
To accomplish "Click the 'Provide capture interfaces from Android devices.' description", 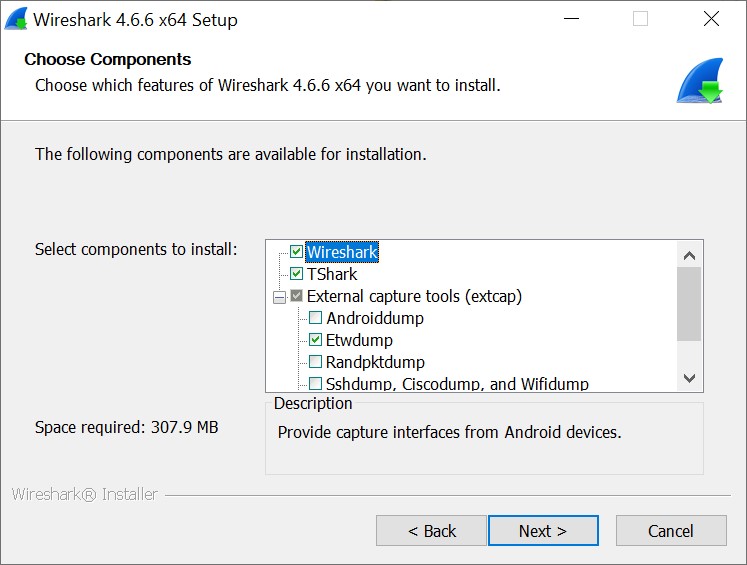I will pyautogui.click(x=449, y=432).
